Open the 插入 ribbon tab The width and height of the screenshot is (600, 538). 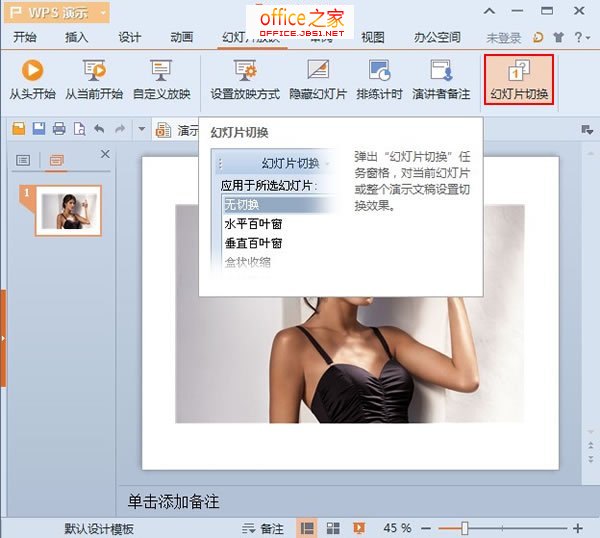77,37
